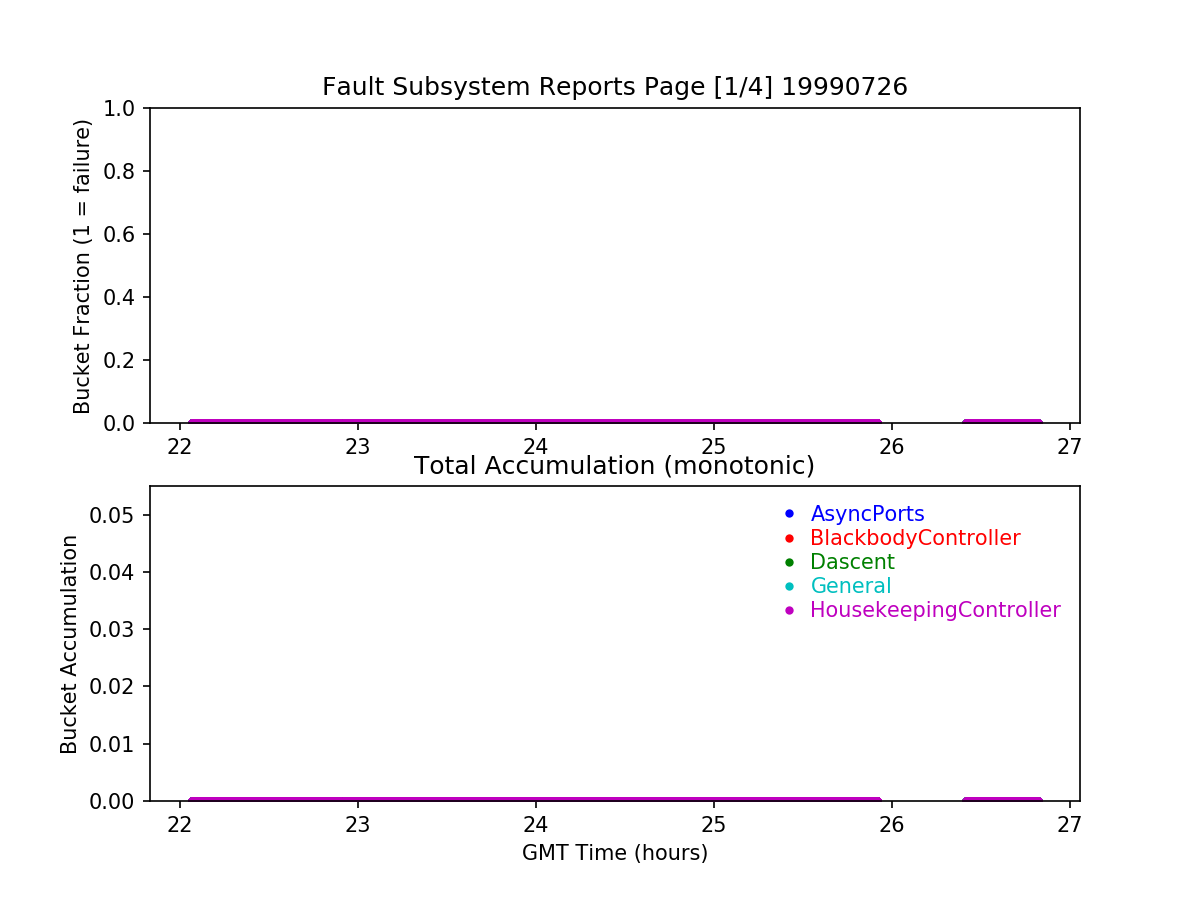Click the 0.03 y-axis tick label
This screenshot has height=900, width=1200.
[x=118, y=630]
